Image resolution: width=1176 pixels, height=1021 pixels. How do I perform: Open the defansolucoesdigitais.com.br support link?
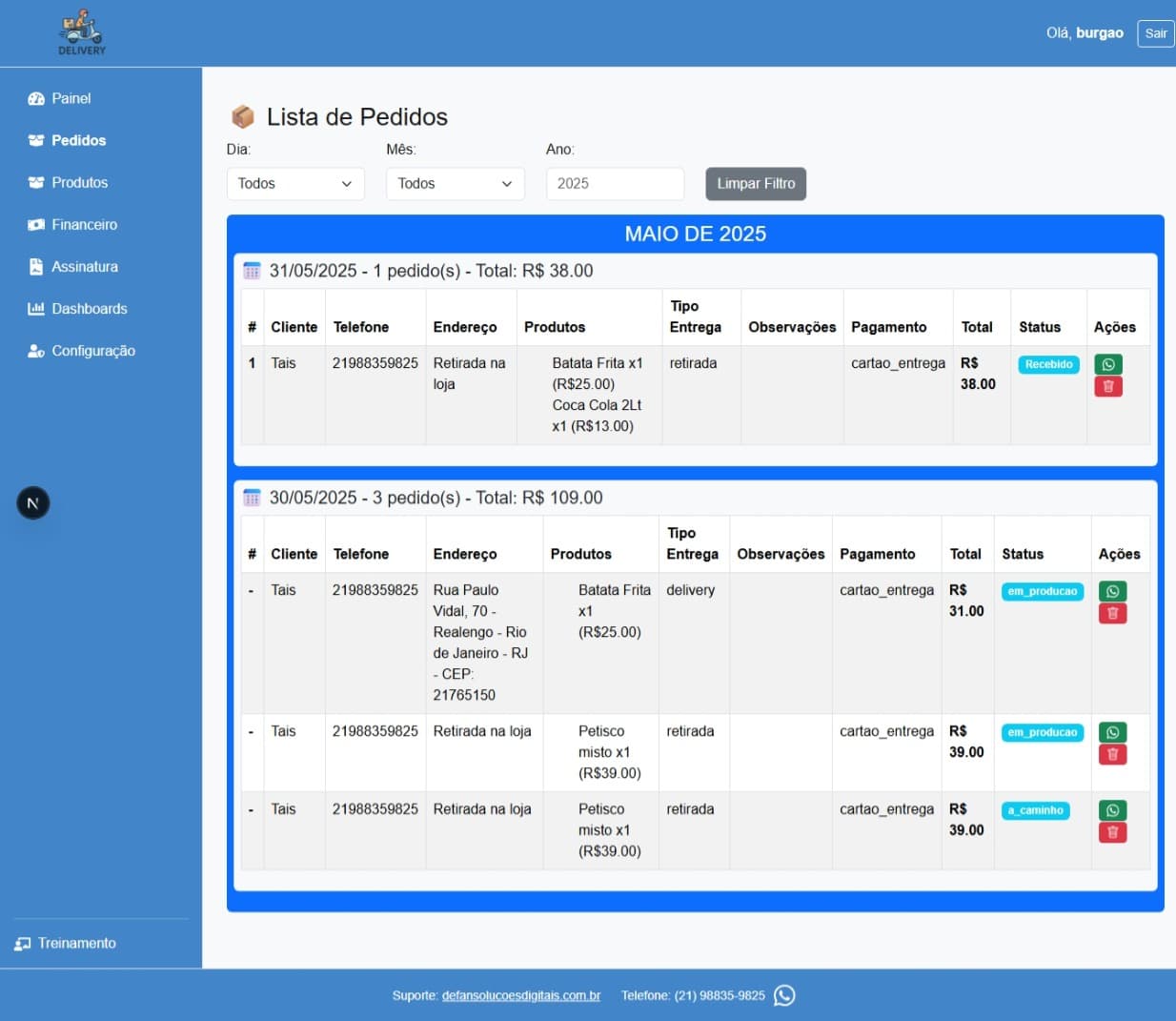click(520, 995)
